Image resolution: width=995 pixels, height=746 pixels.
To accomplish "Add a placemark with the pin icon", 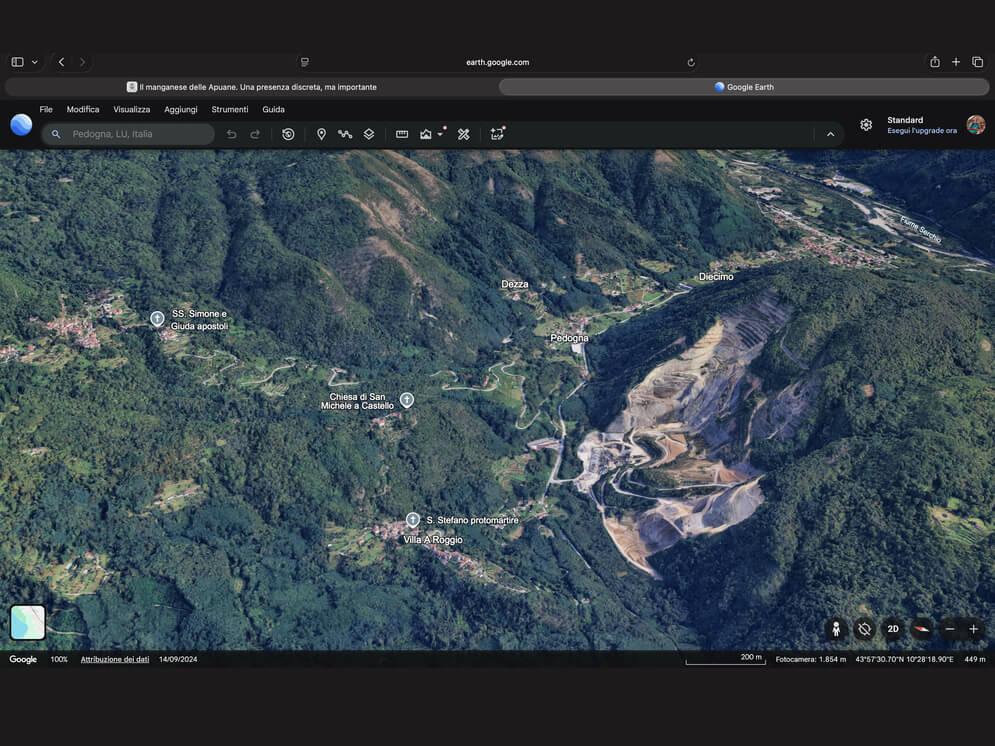I will coord(321,134).
